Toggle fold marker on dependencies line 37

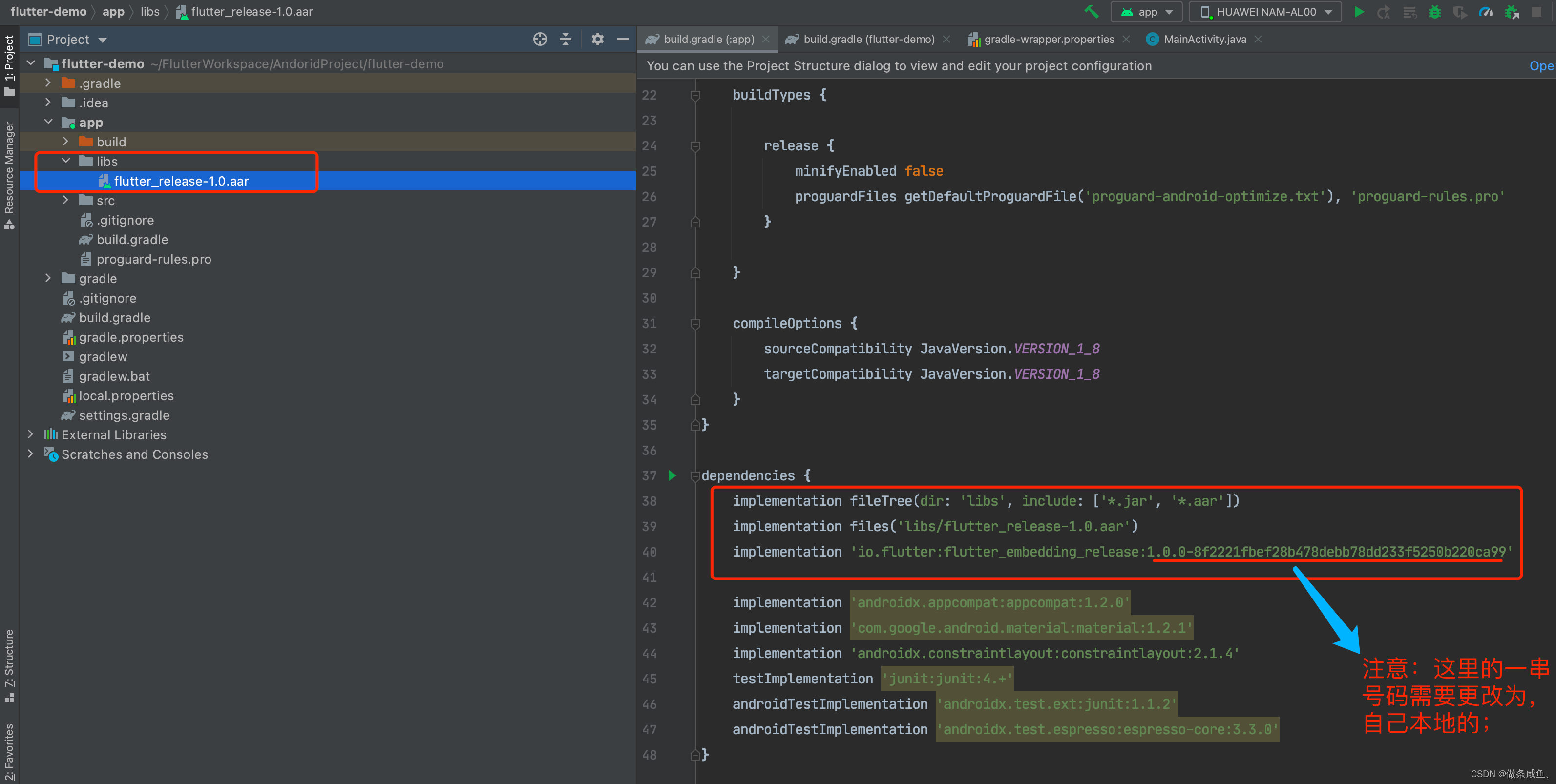coord(695,475)
